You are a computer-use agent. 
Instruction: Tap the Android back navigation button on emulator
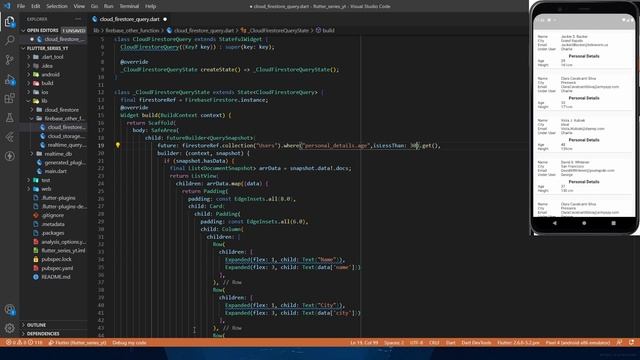(x=554, y=223)
